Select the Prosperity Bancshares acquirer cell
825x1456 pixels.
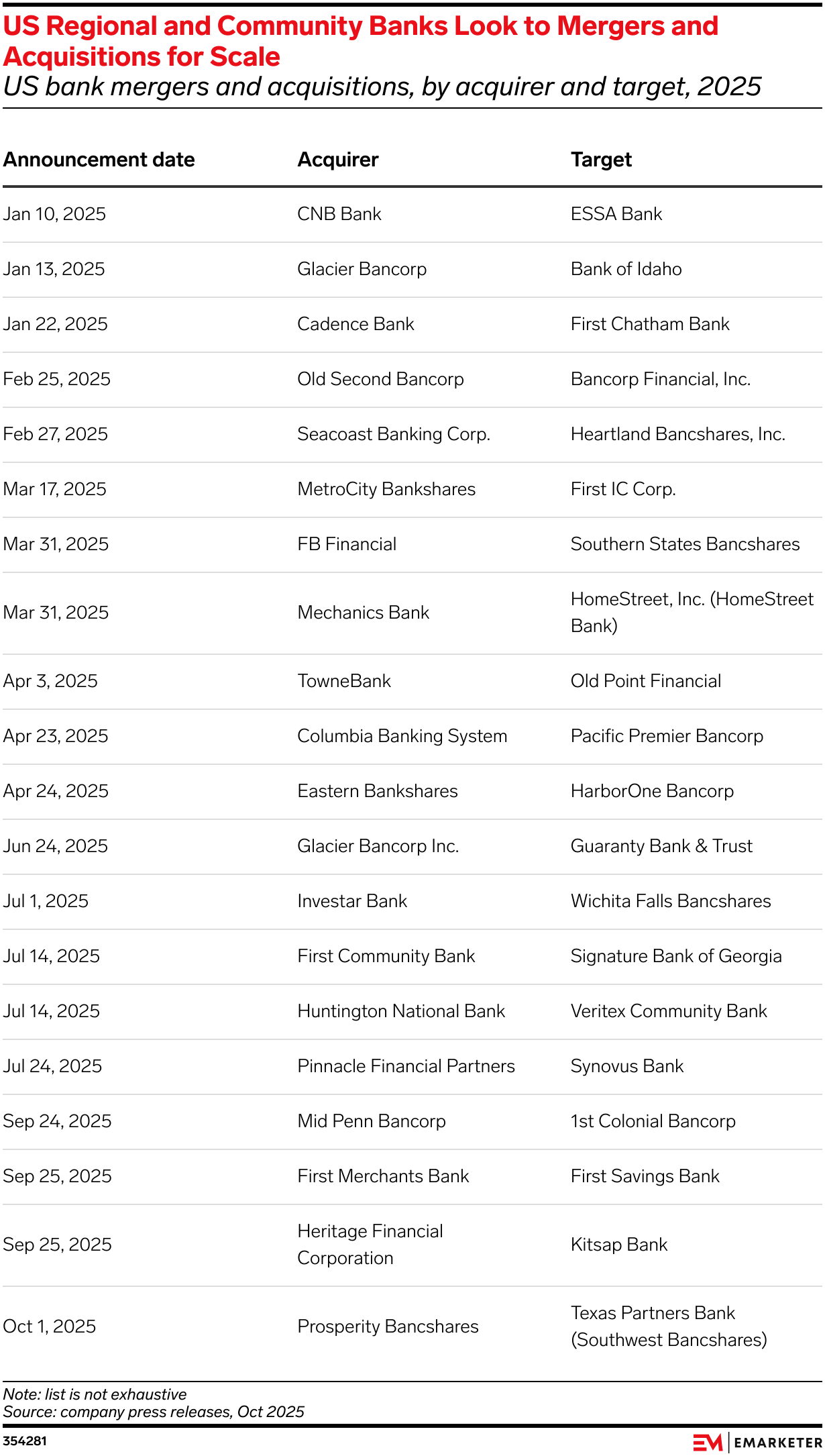[388, 1327]
